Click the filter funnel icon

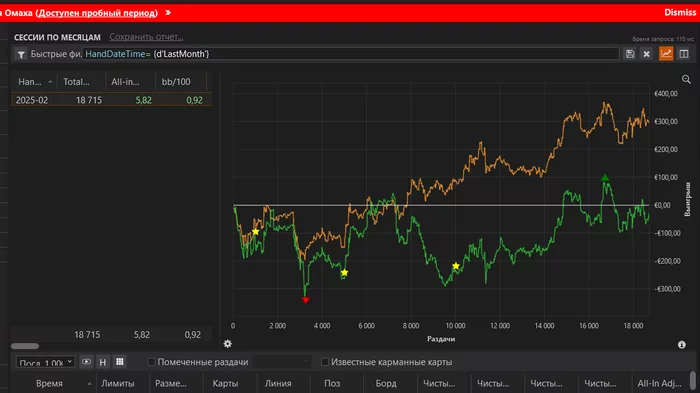[21, 54]
